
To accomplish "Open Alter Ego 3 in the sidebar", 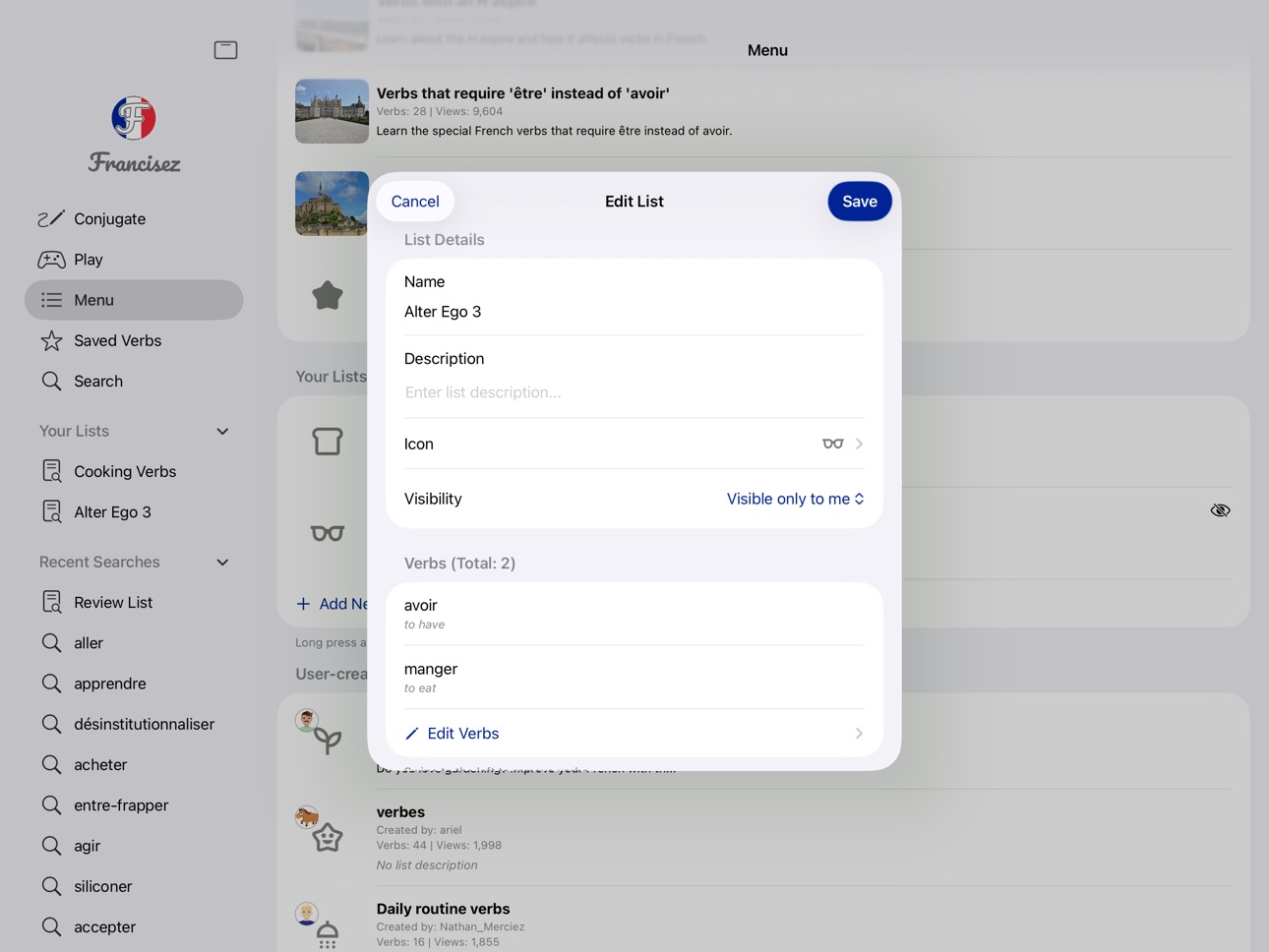I will (x=134, y=511).
